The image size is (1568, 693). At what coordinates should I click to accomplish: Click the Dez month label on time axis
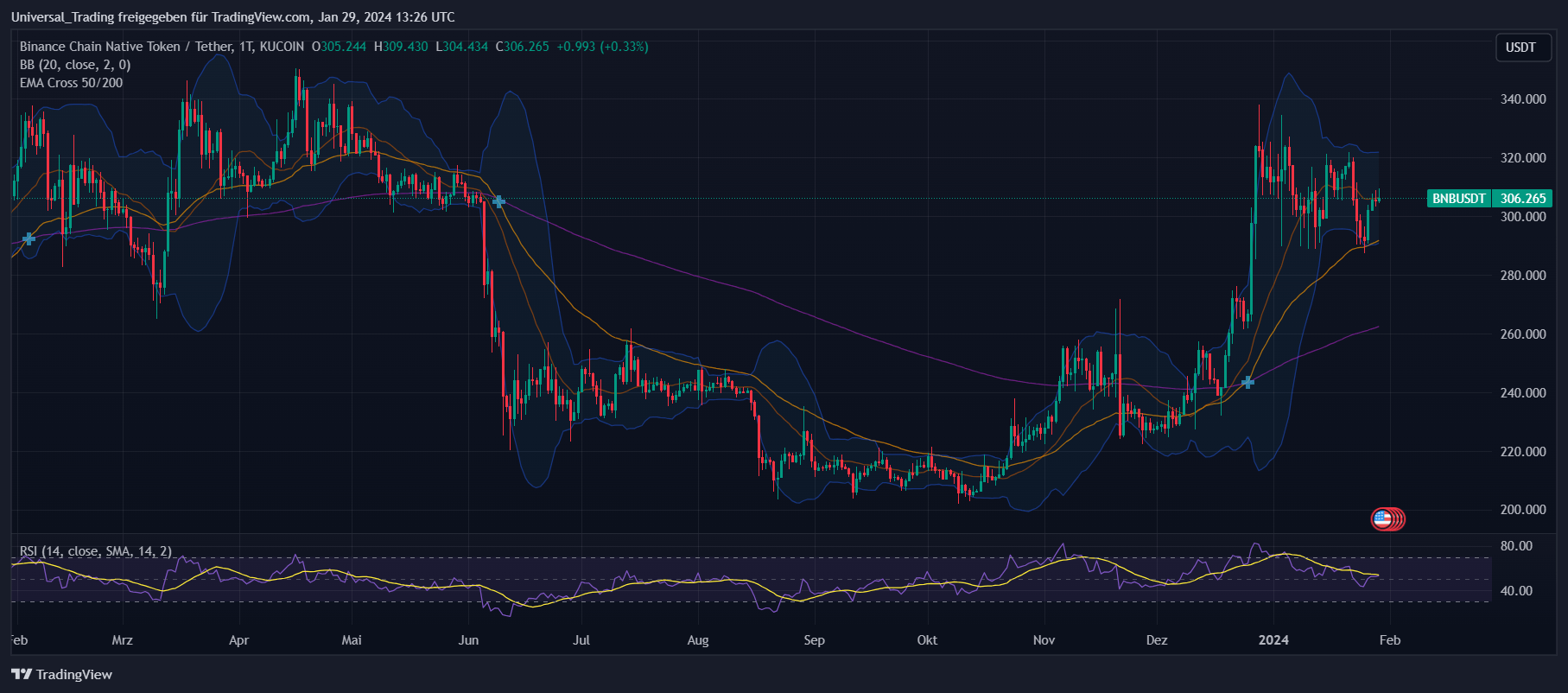coord(1157,640)
